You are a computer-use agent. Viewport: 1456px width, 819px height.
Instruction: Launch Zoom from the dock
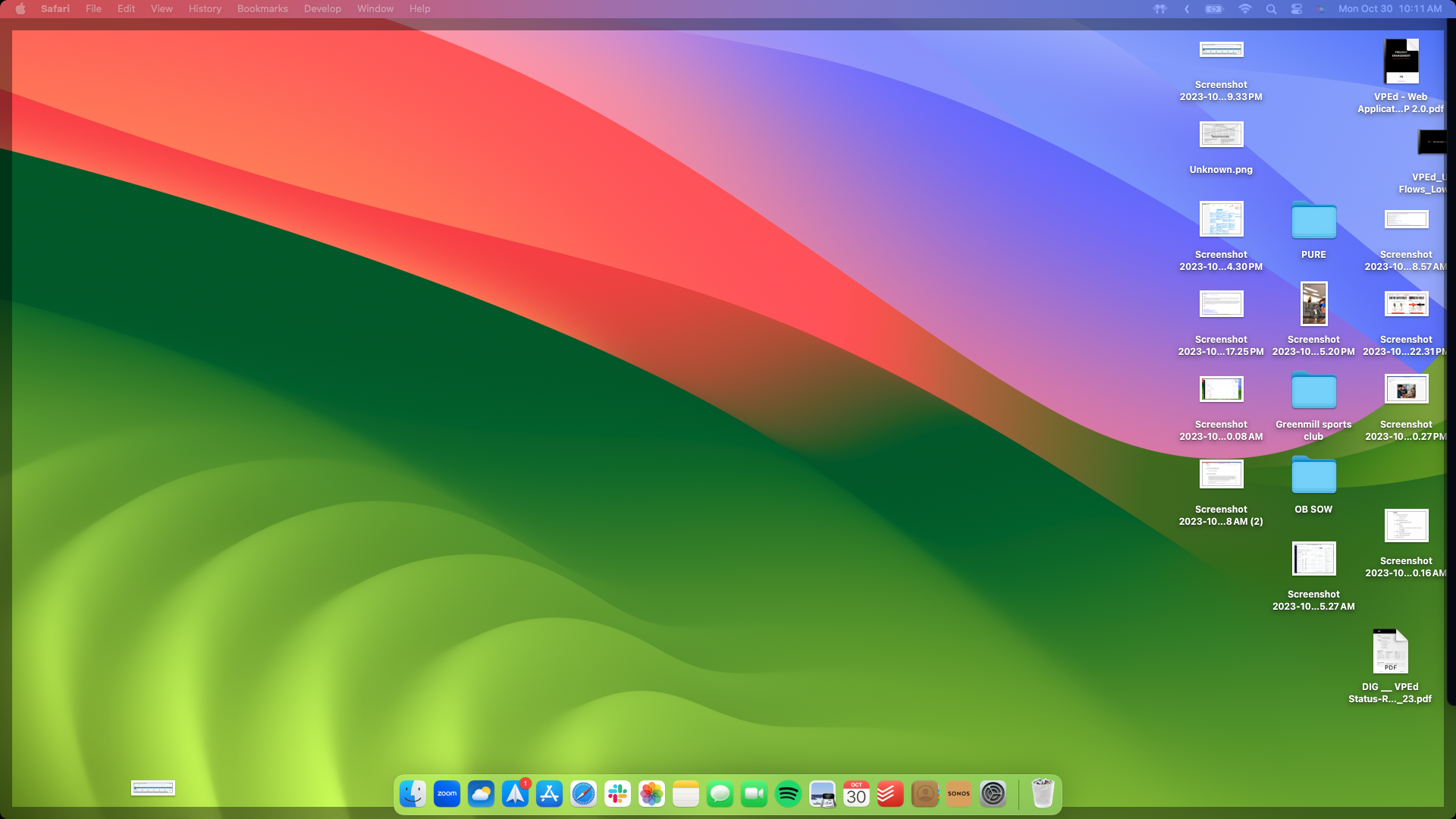[x=447, y=794]
